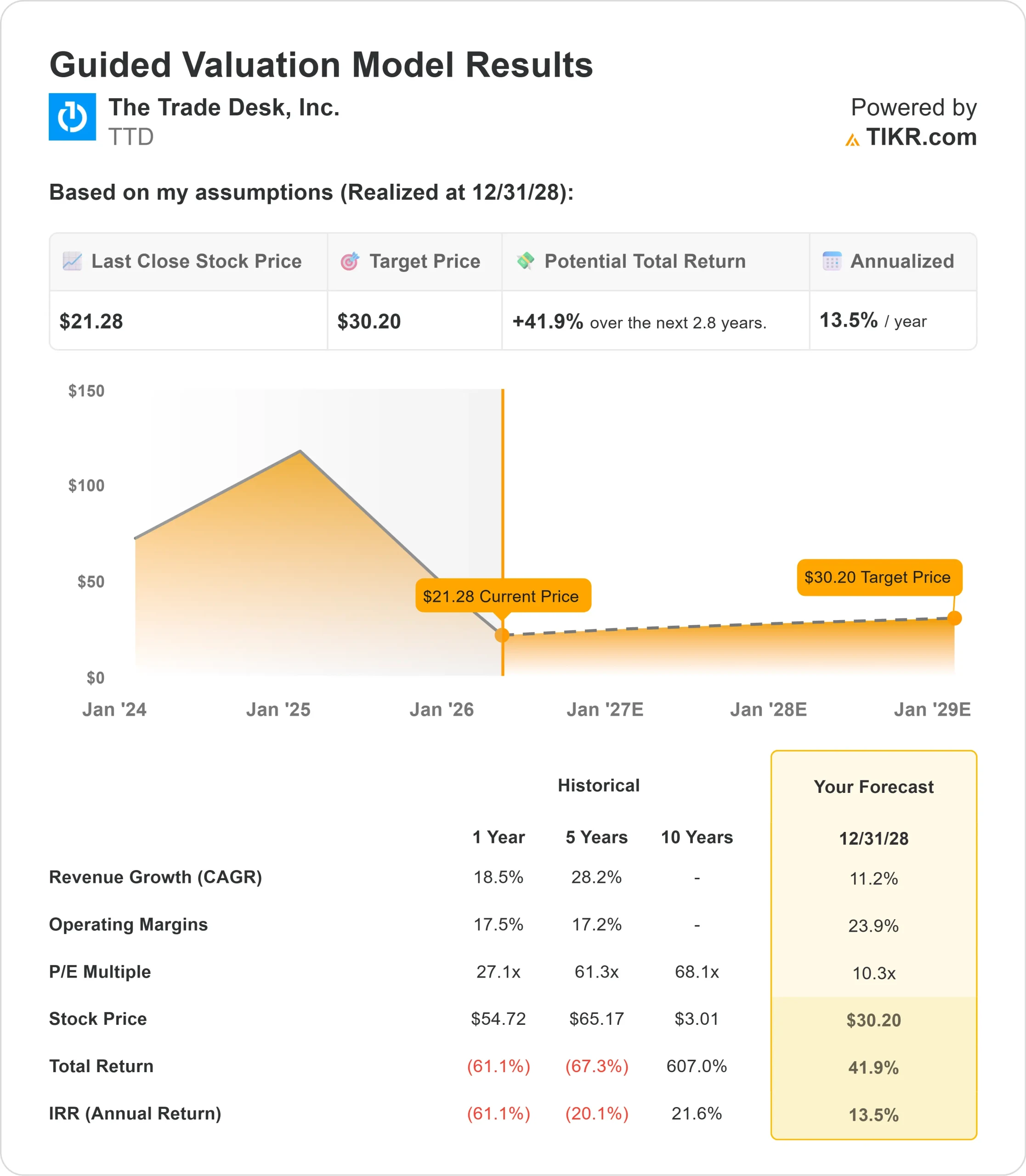Click the orange target price dot on chart
Viewport: 1026px width, 1176px height.
click(954, 618)
